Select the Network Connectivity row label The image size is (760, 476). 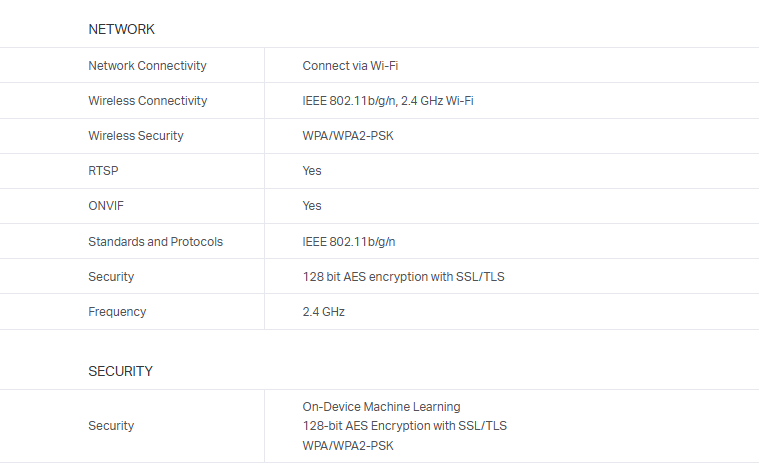click(x=147, y=66)
